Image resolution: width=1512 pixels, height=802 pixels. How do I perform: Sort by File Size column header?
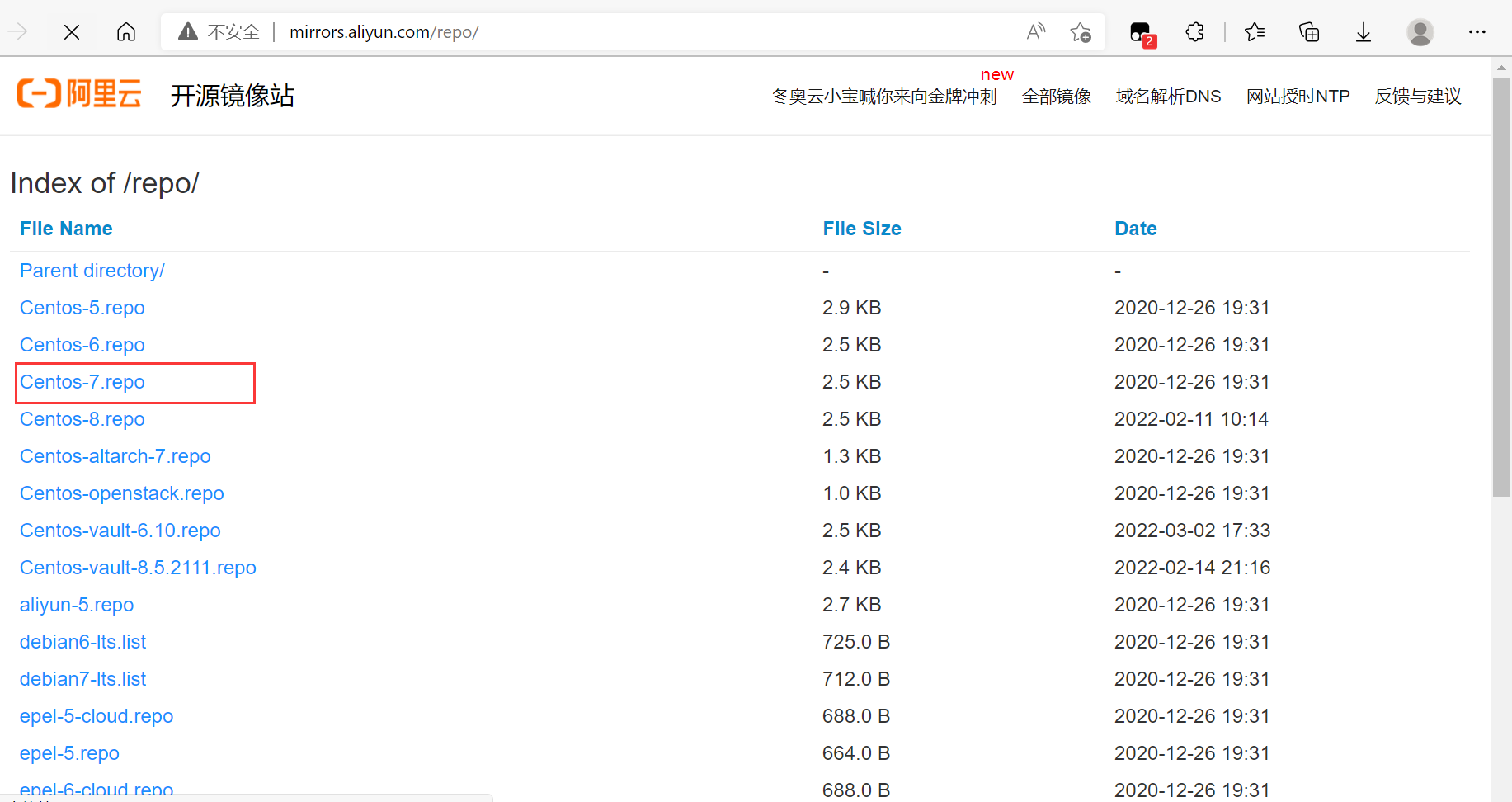tap(862, 229)
